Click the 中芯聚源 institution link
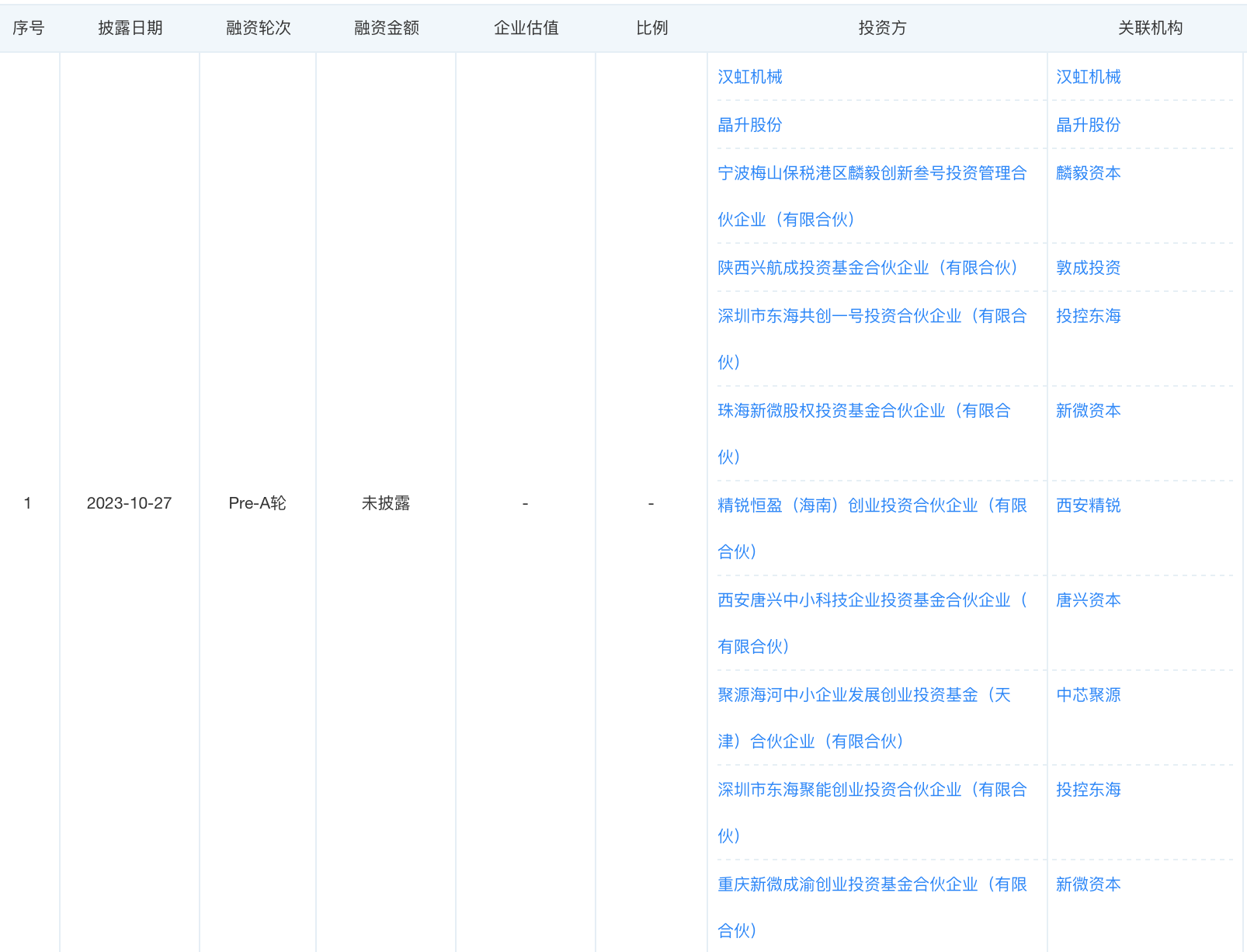The image size is (1247, 952). coord(1088,695)
